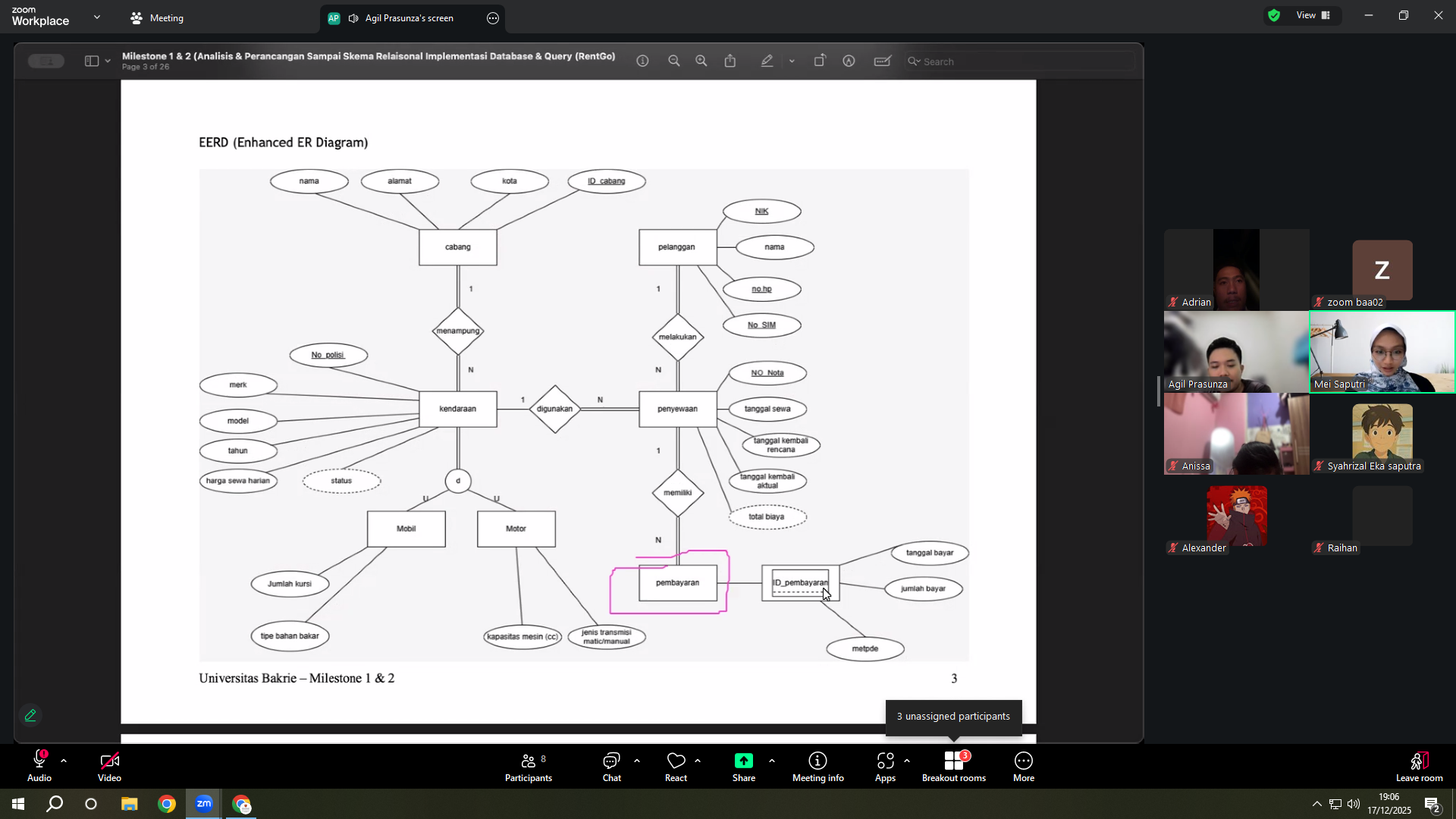Viewport: 1456px width, 819px height.
Task: Click the rotate icon in shared PDF toolbar
Action: tap(820, 61)
